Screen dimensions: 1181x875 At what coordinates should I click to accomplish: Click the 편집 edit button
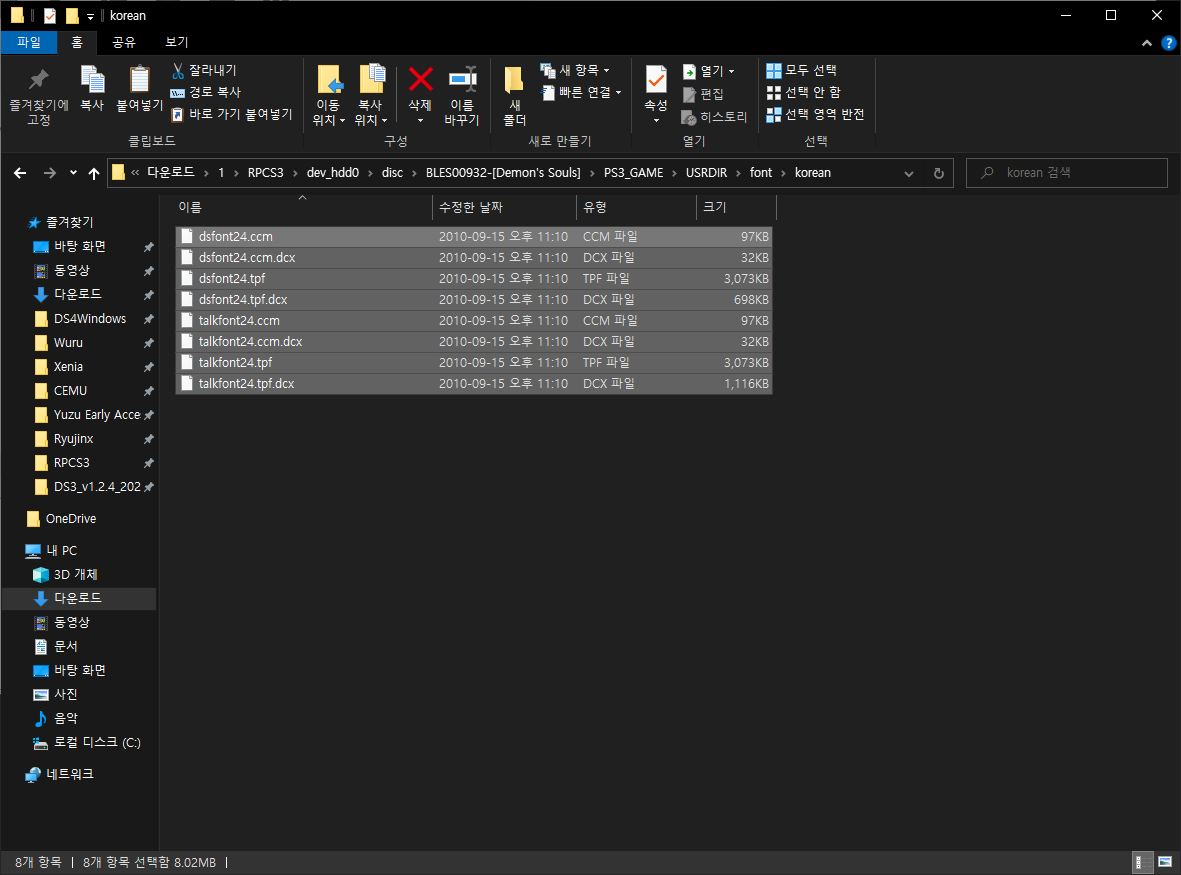tap(703, 93)
